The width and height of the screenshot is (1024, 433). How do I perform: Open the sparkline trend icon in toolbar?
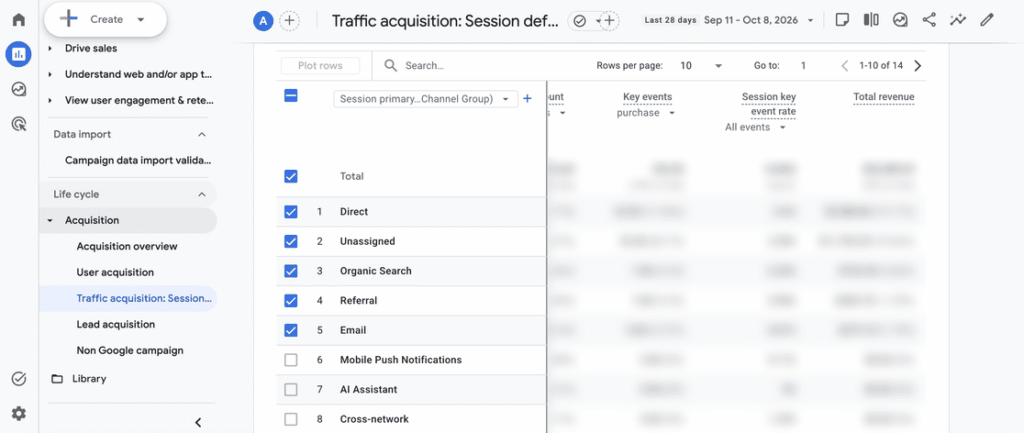tap(957, 20)
